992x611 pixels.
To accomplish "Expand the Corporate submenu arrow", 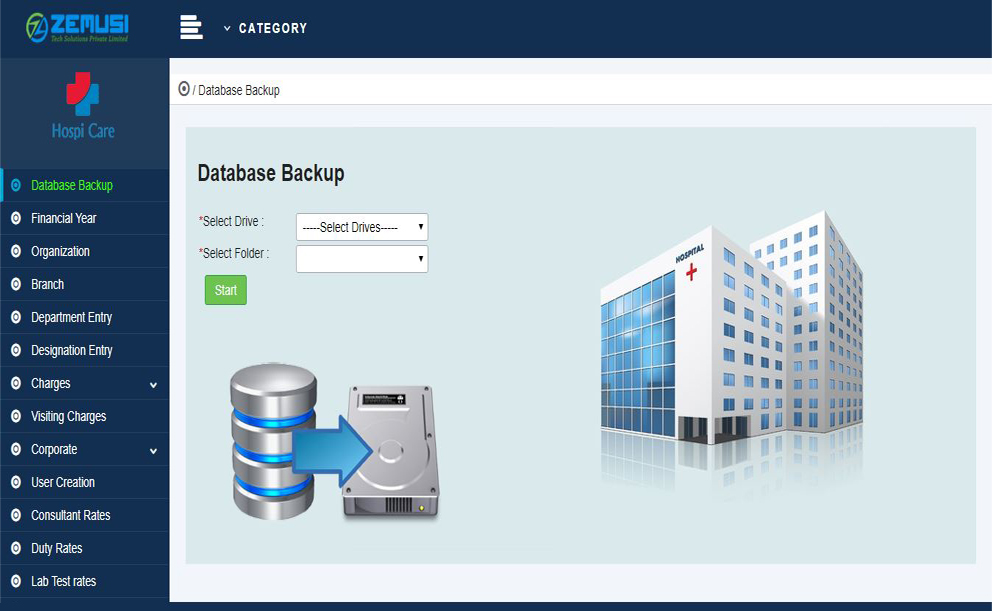I will coord(153,450).
